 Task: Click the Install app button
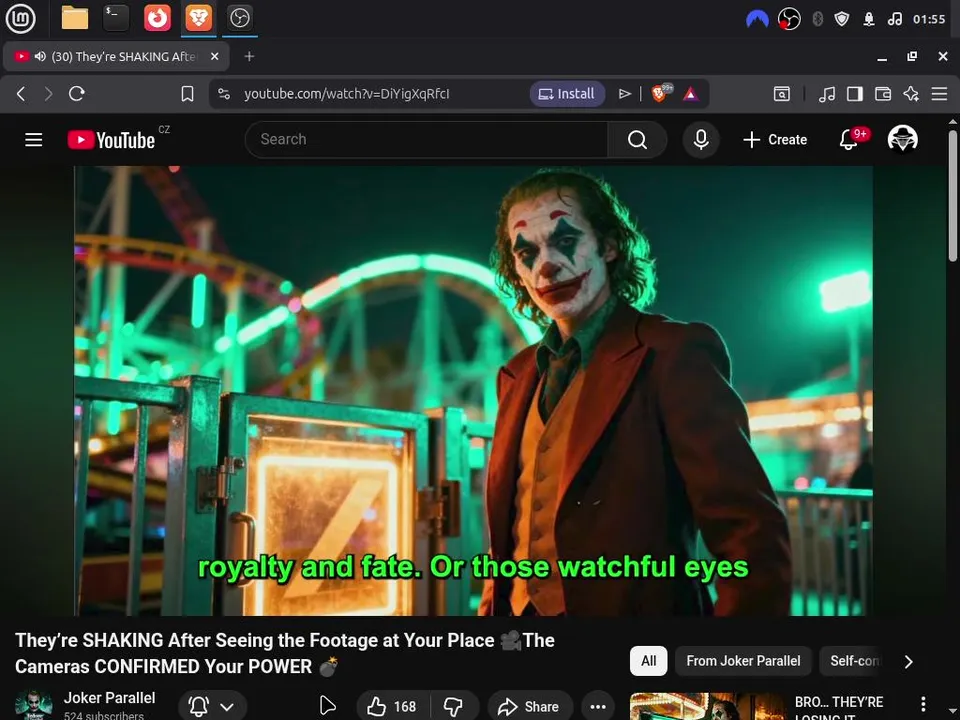click(567, 94)
